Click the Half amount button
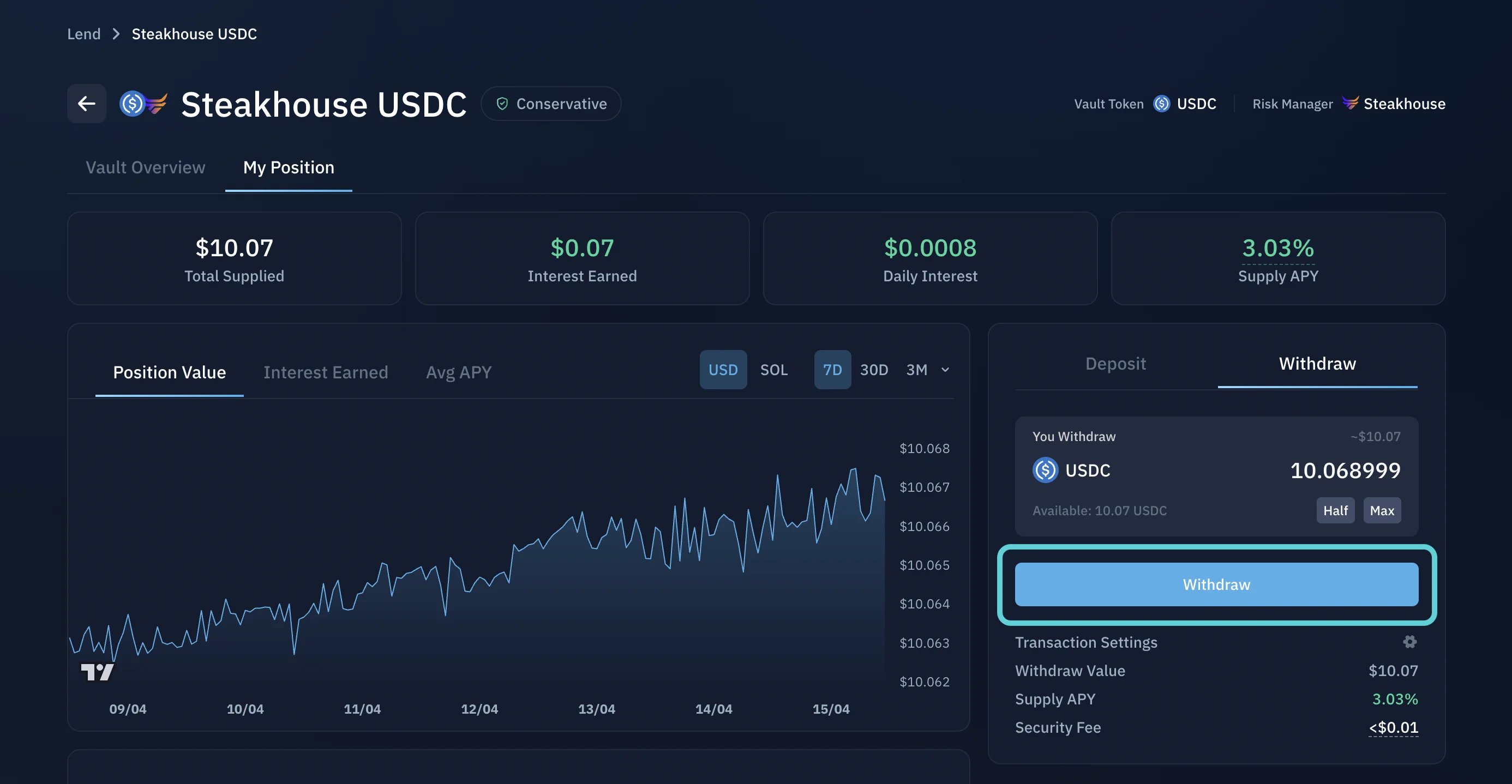Screen dimensions: 1512x784 point(1335,510)
